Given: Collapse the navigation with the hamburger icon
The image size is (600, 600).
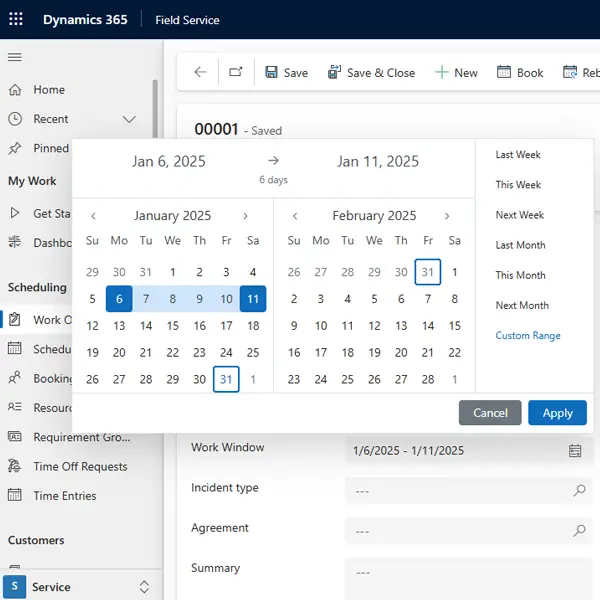Looking at the screenshot, I should click(15, 57).
